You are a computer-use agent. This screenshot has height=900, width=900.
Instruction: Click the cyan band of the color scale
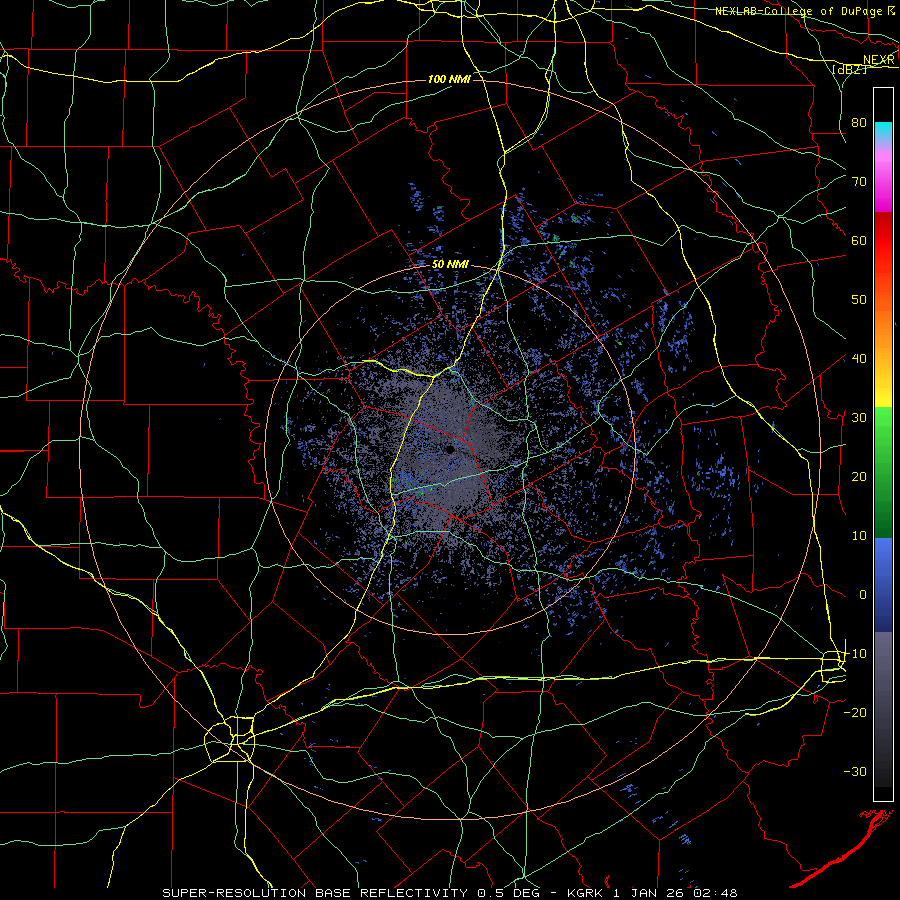(x=883, y=131)
